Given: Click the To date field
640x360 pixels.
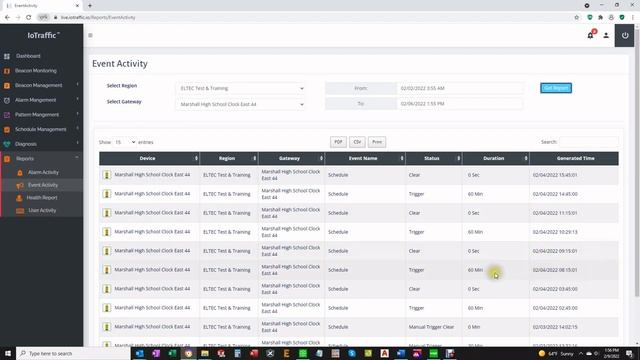Looking at the screenshot, I should point(460,104).
